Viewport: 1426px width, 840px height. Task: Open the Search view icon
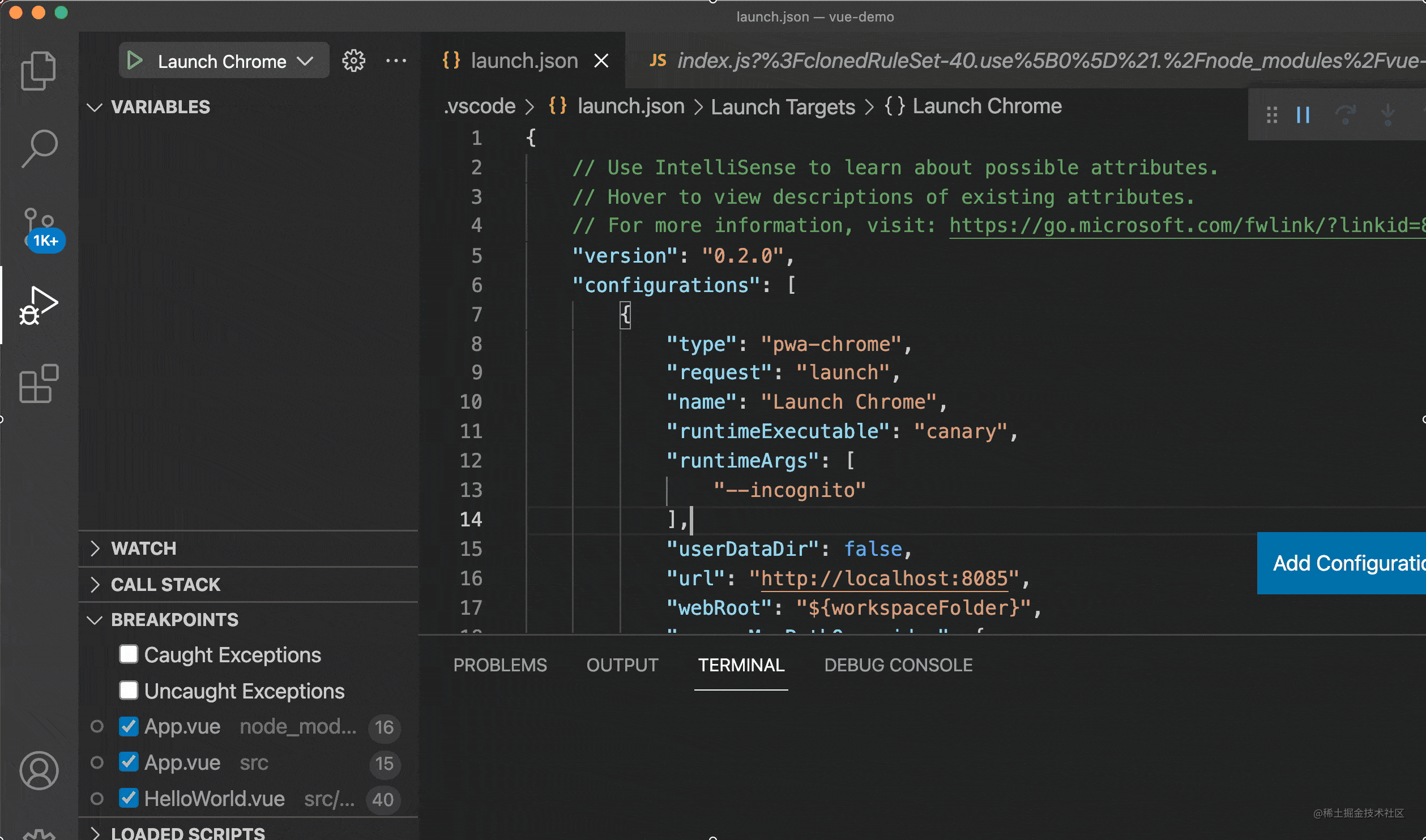[39, 149]
